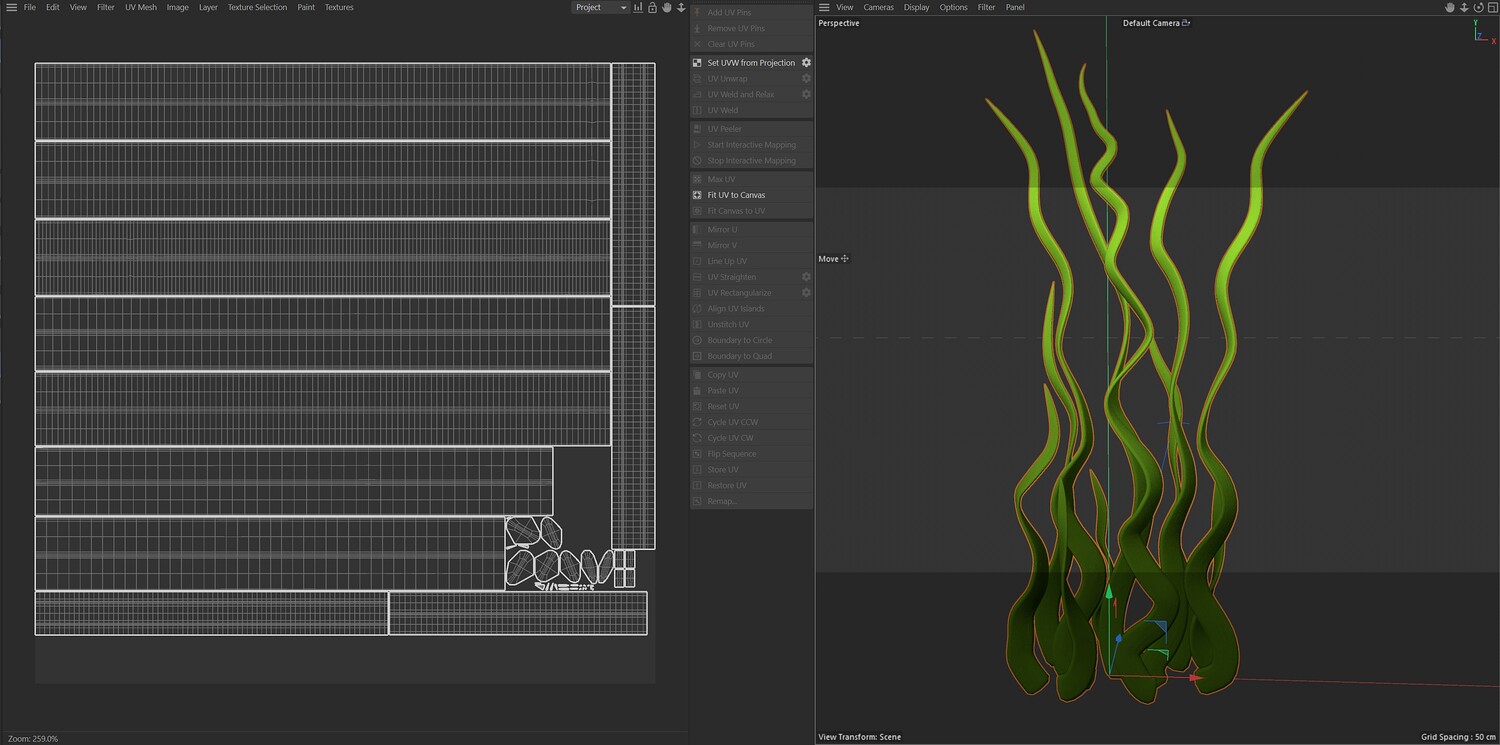Open Set UVW from Projection settings gear
This screenshot has width=1500, height=745.
[806, 63]
